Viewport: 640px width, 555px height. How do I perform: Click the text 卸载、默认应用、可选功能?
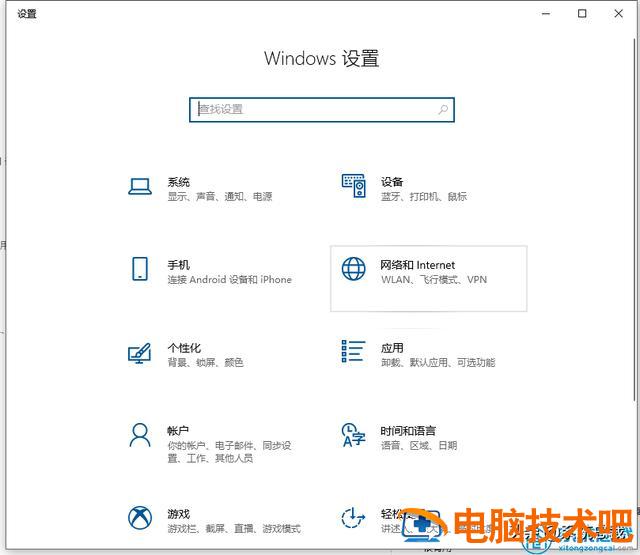pos(438,362)
